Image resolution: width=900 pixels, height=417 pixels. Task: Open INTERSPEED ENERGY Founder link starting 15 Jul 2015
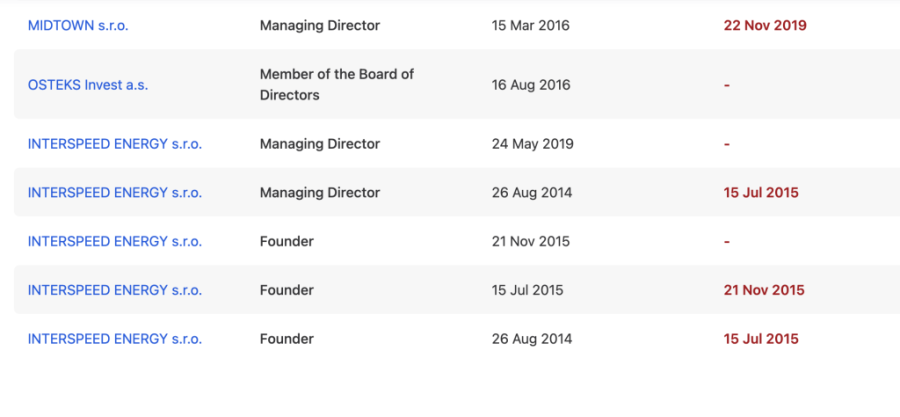click(115, 290)
